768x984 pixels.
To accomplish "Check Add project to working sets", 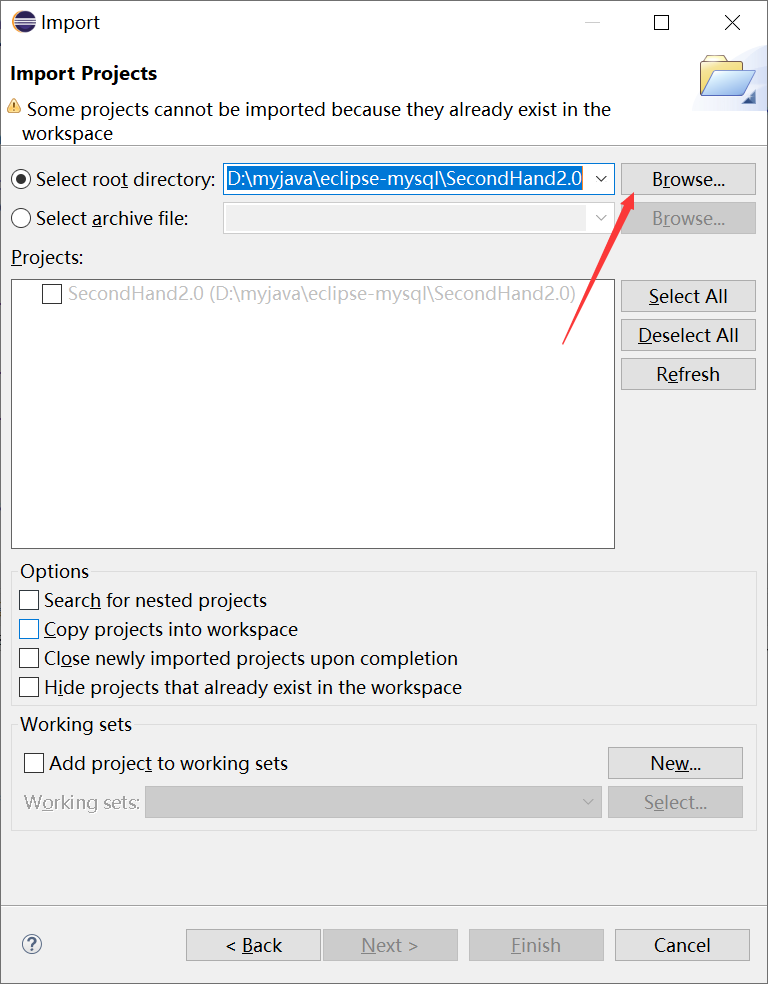I will coord(34,763).
